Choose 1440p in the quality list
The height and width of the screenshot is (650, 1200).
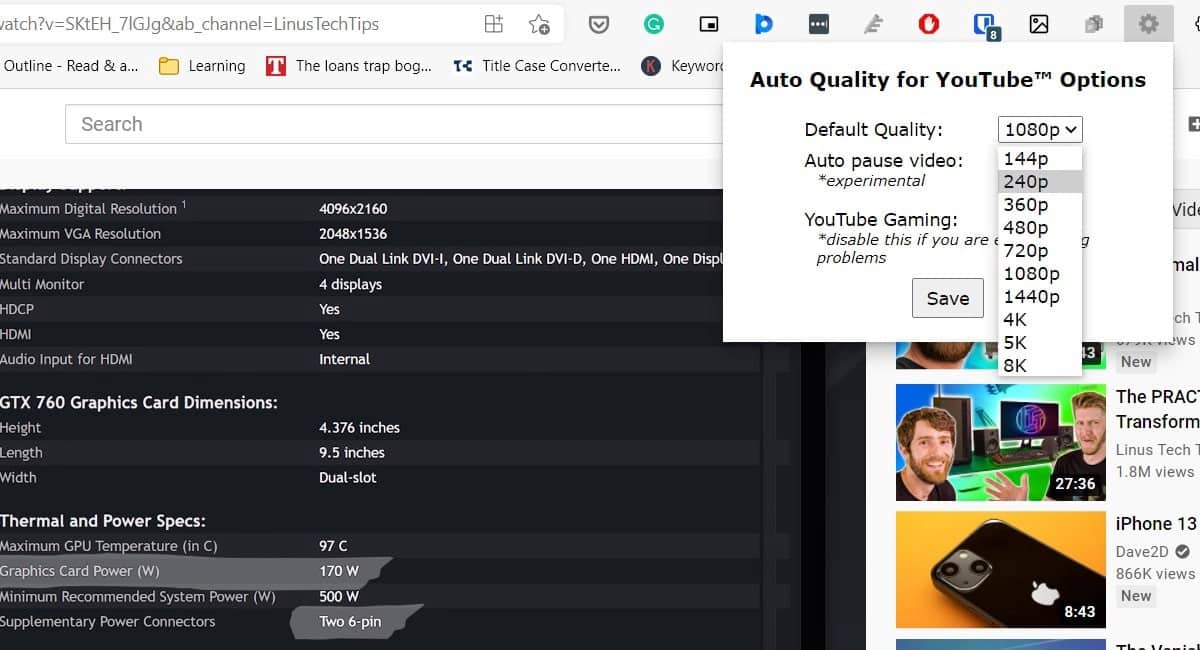point(1032,296)
